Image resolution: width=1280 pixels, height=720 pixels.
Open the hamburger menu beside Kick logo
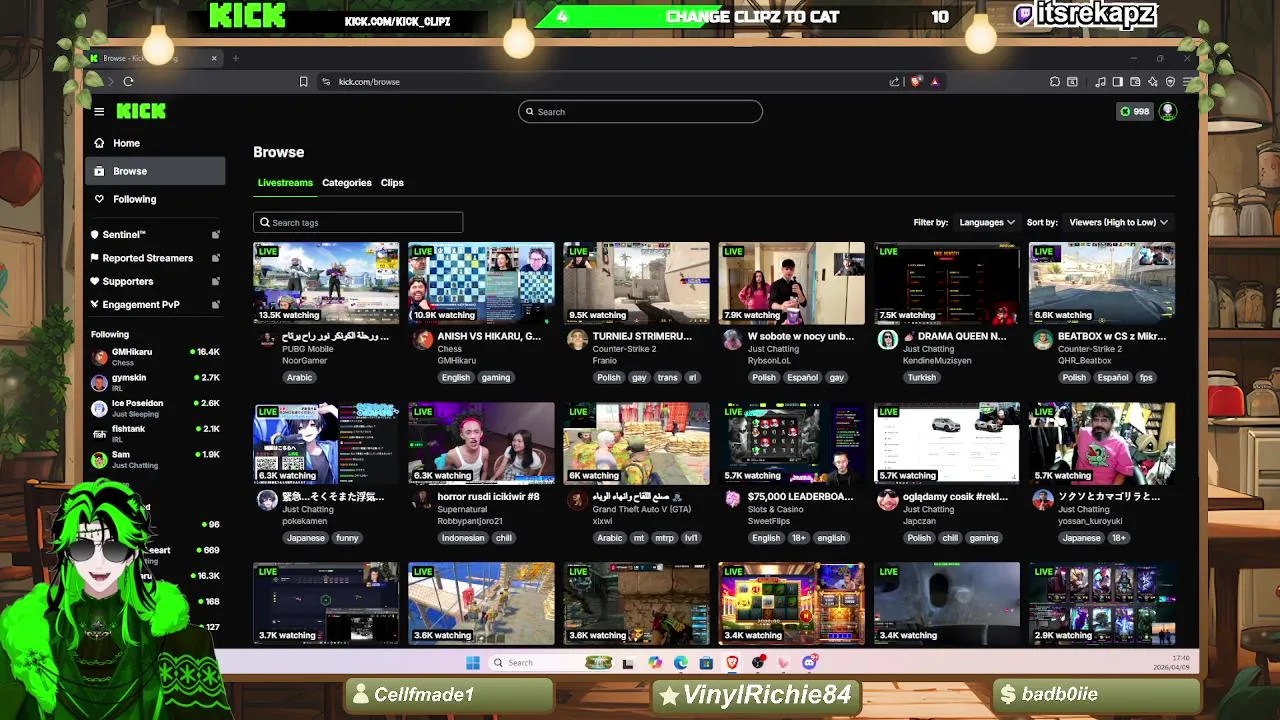(99, 111)
